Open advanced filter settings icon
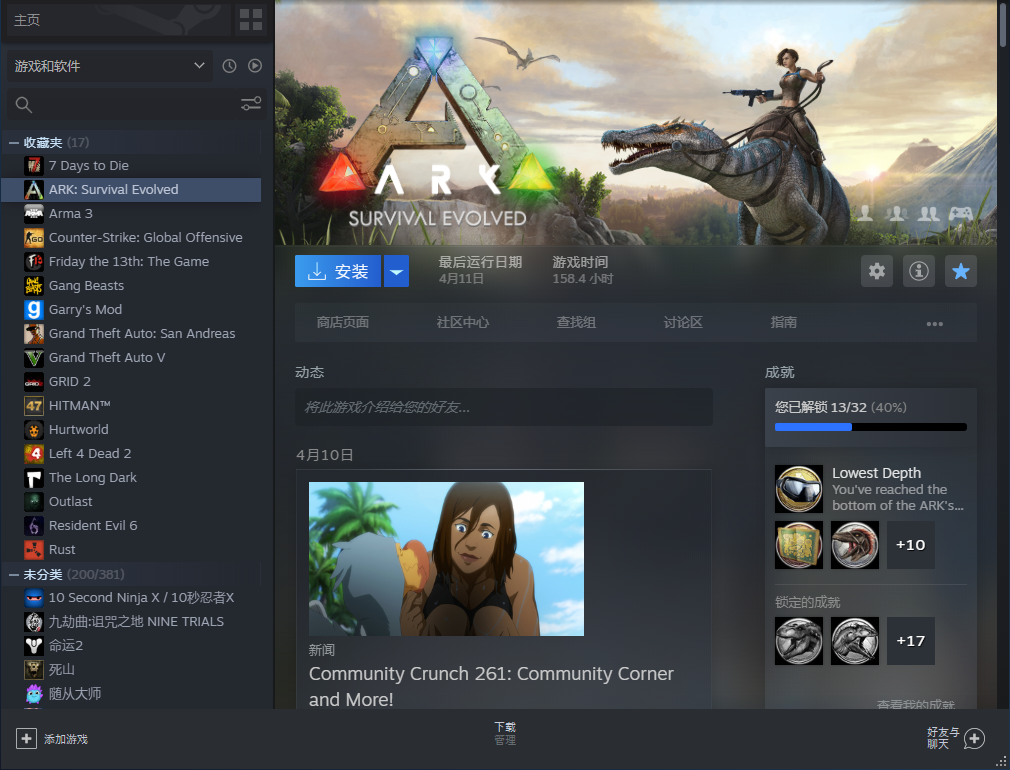 (x=251, y=104)
